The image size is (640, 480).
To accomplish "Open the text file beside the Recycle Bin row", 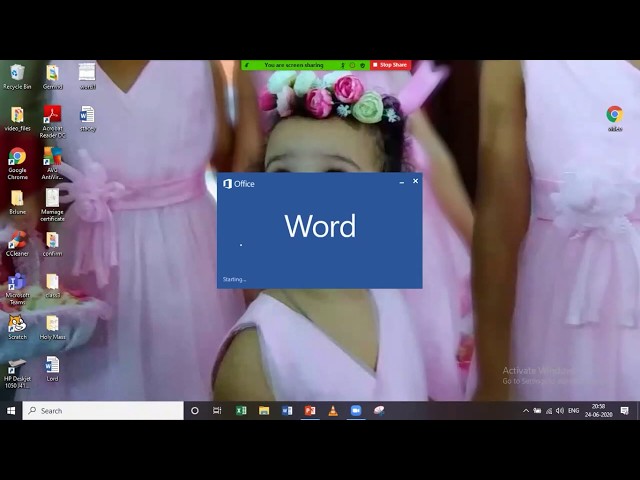I will [x=87, y=76].
